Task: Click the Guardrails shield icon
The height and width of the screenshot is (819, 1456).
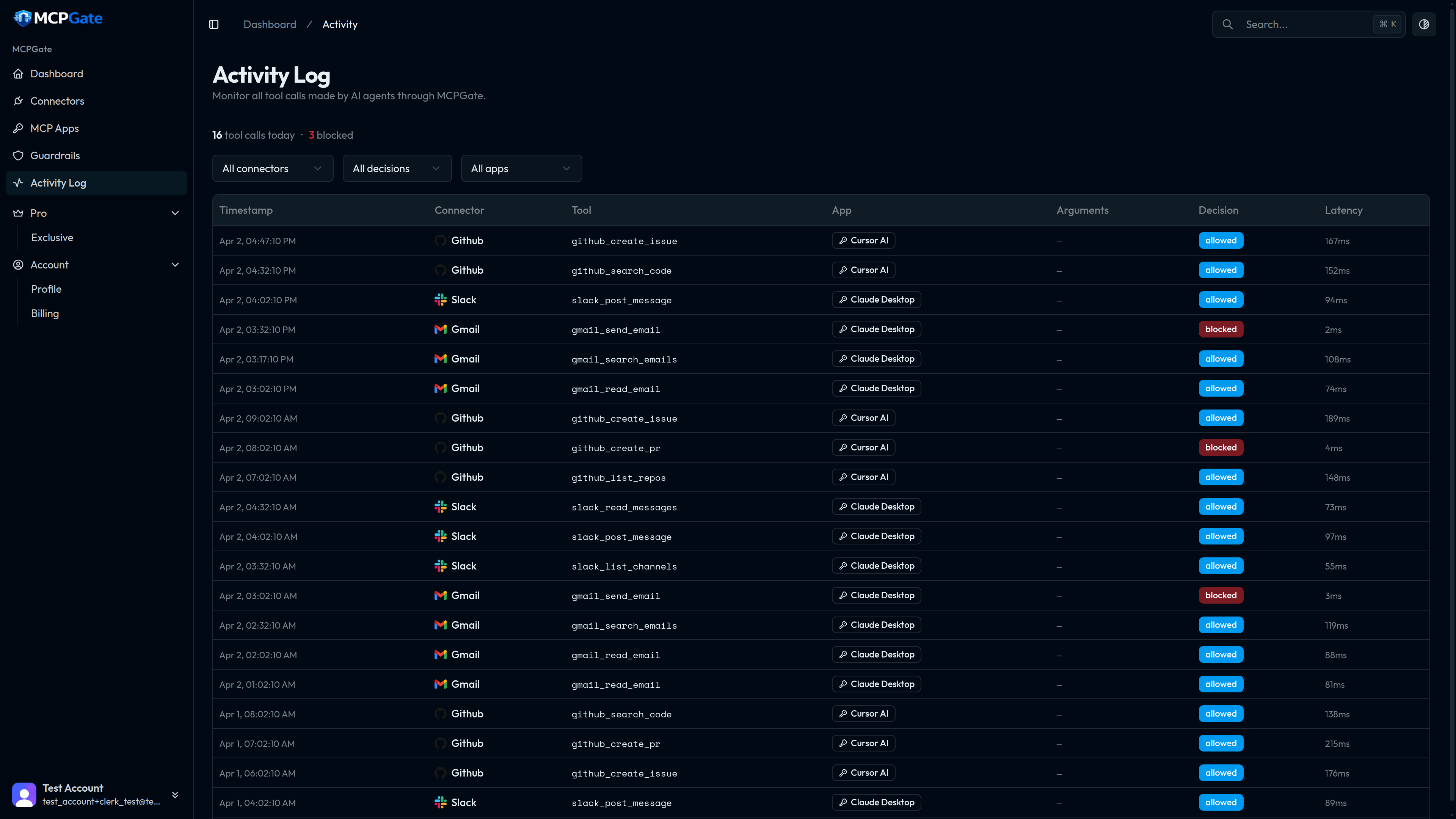Action: (x=17, y=155)
